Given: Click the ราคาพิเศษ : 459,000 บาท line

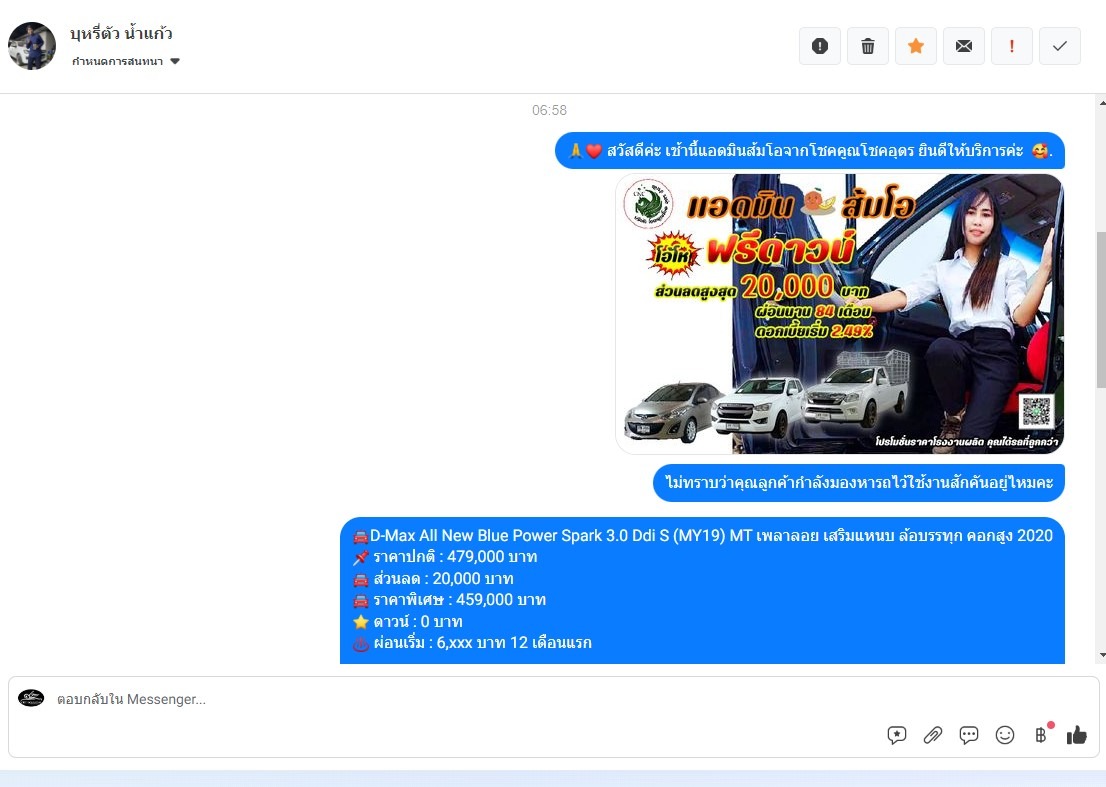Looking at the screenshot, I should tap(449, 600).
